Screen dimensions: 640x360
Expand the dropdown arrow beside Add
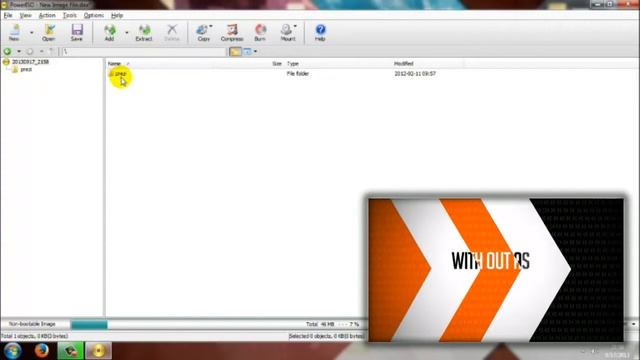(127, 32)
